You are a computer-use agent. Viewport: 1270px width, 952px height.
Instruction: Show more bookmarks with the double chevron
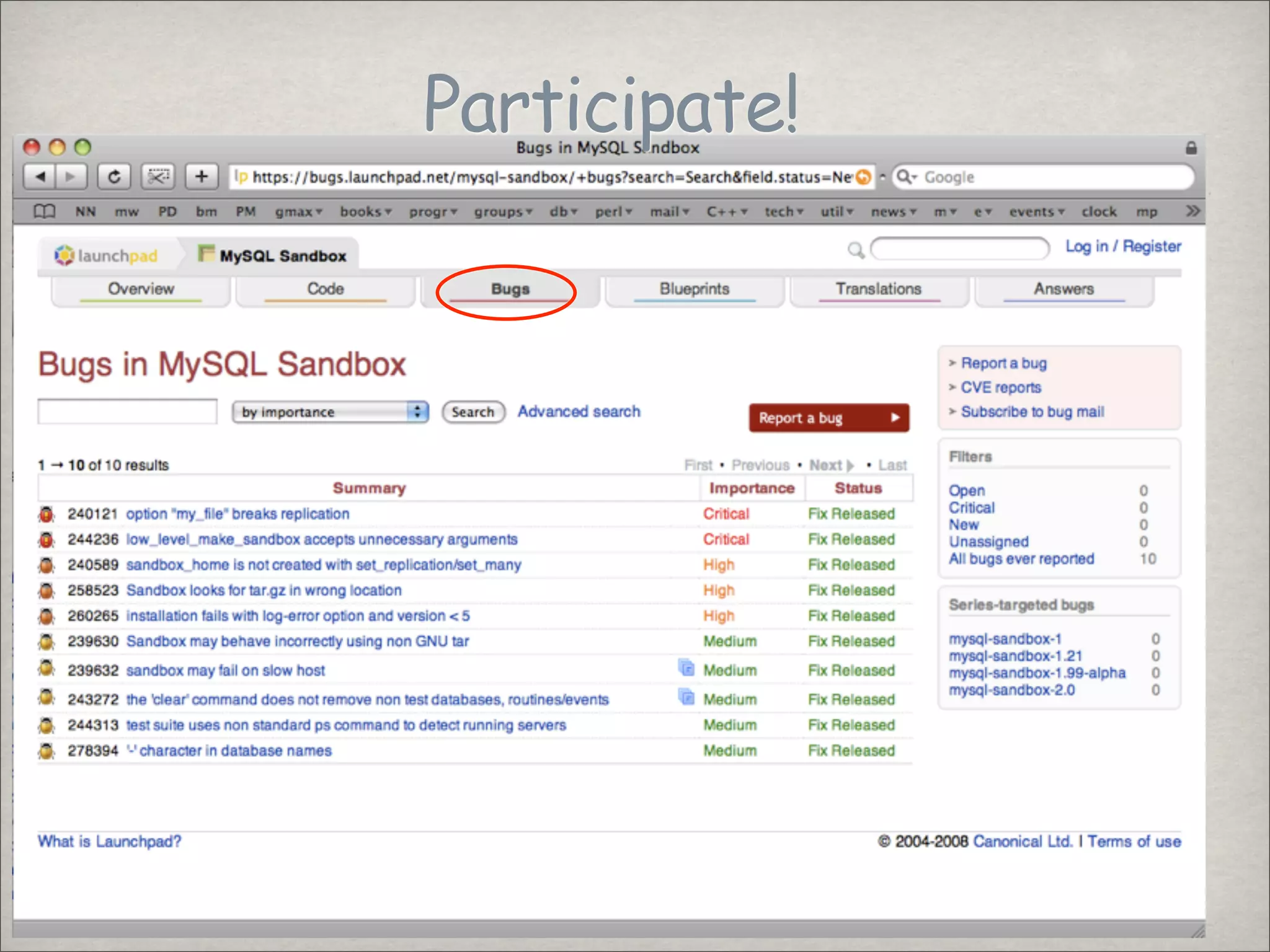[x=1192, y=211]
